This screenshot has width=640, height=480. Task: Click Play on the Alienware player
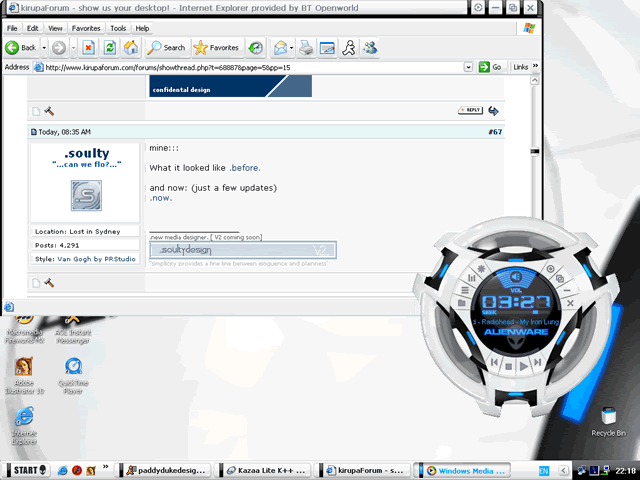pyautogui.click(x=524, y=367)
